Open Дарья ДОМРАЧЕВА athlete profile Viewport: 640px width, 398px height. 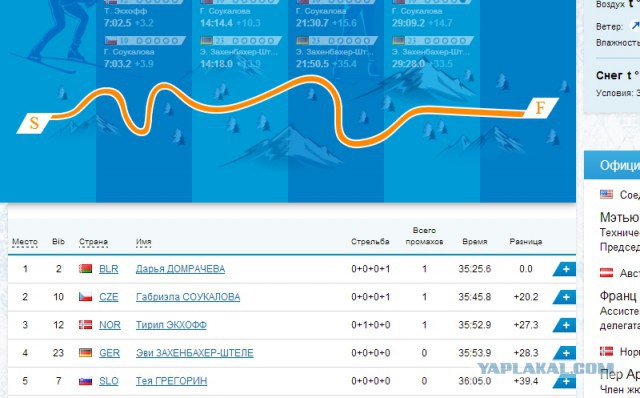(180, 269)
